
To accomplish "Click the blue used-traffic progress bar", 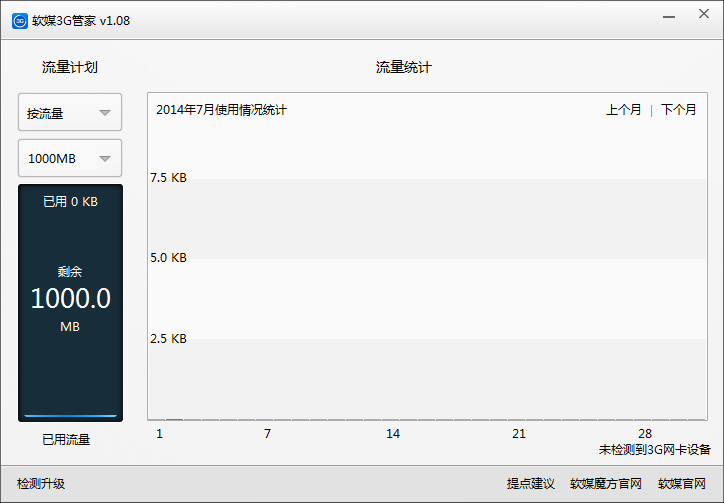I will click(70, 416).
